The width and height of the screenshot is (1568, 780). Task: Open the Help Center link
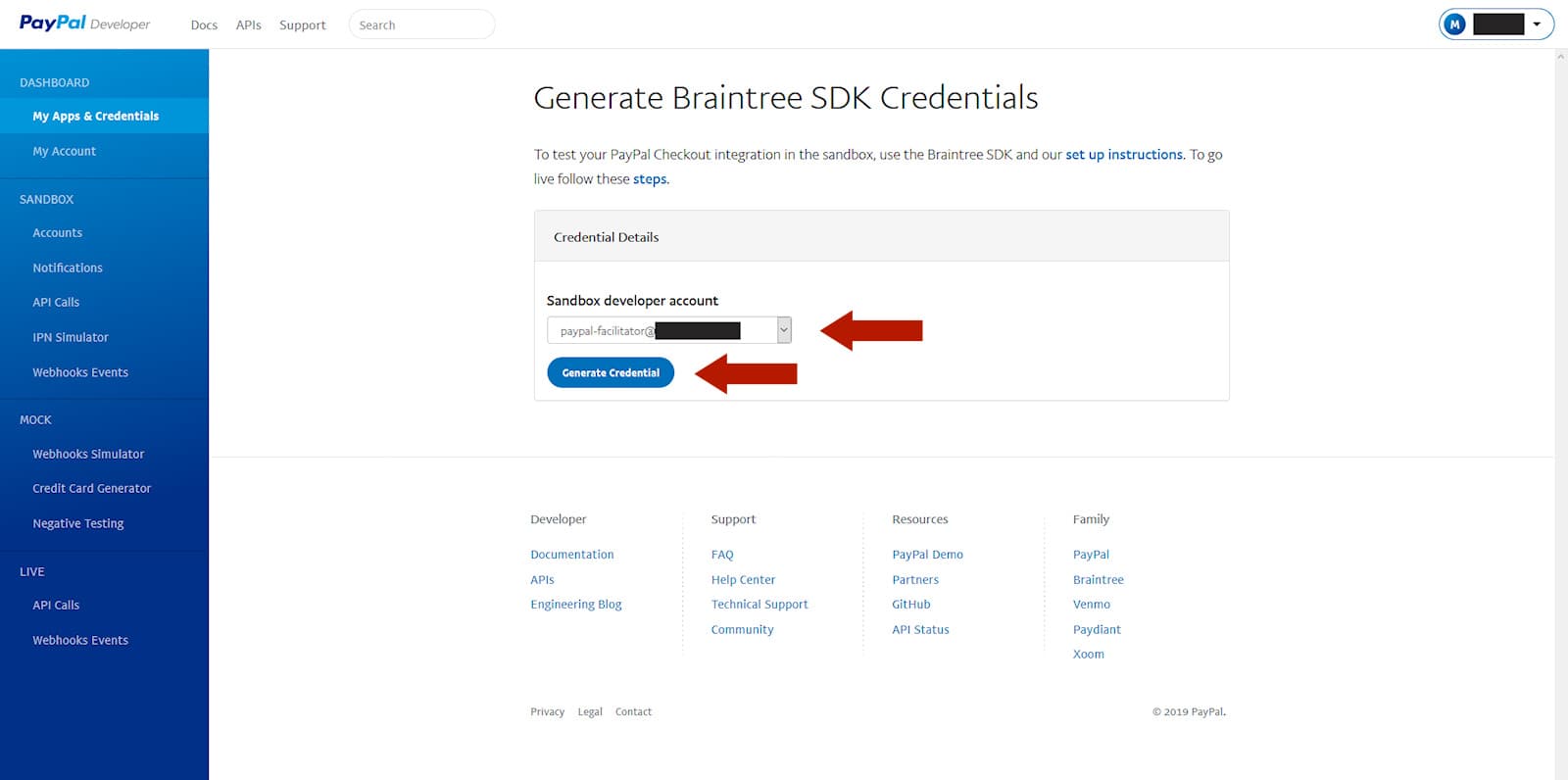(743, 579)
